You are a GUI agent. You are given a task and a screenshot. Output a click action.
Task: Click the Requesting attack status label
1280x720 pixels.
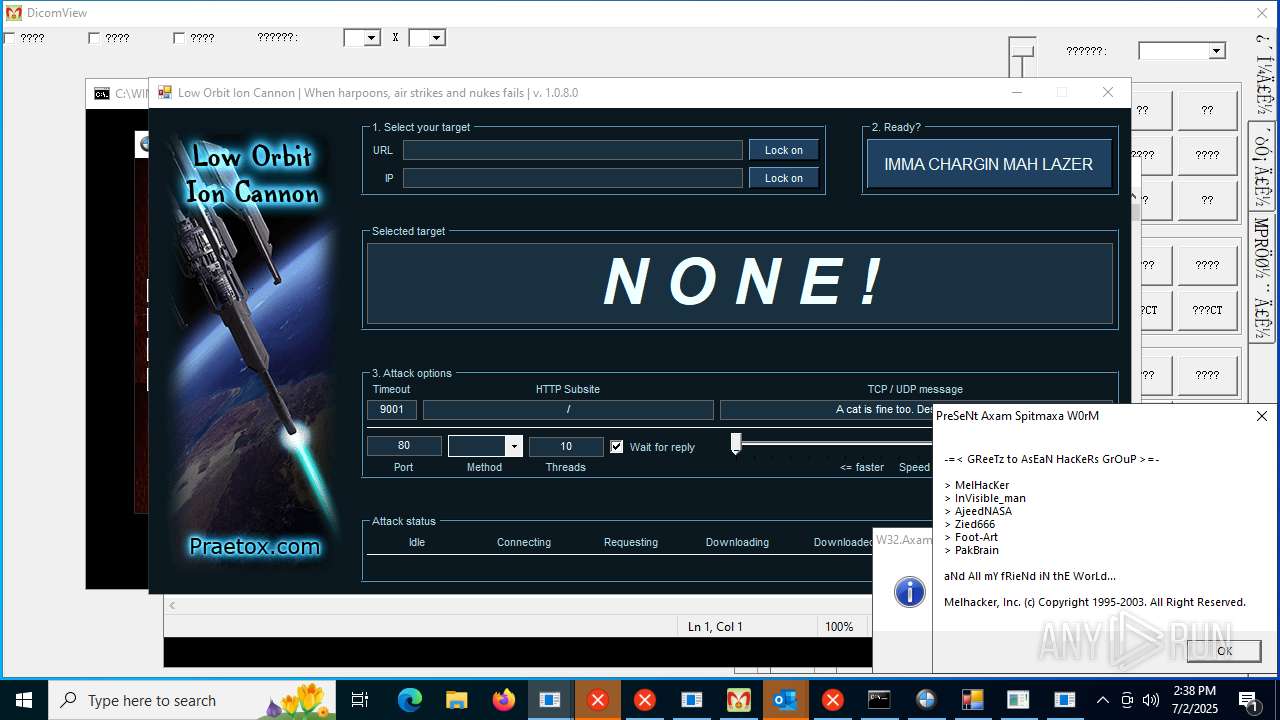click(x=631, y=542)
